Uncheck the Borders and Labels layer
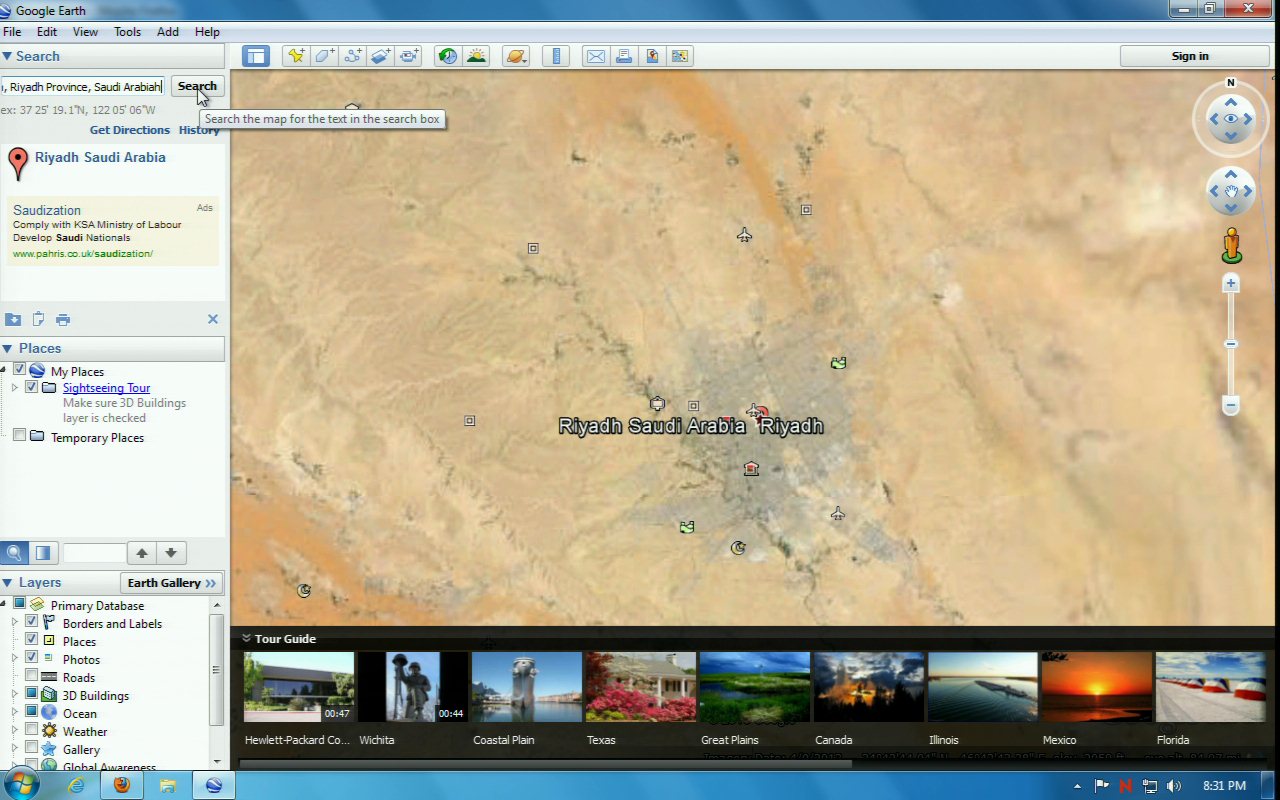The height and width of the screenshot is (800, 1280). tap(32, 622)
